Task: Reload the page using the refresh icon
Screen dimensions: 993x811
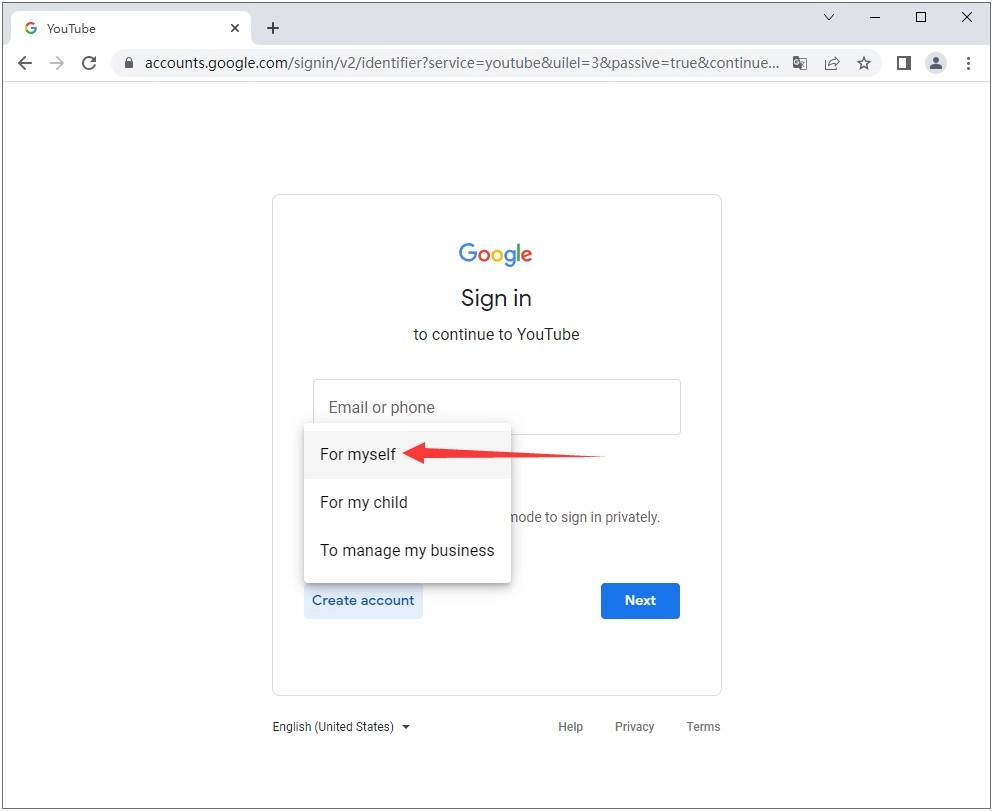Action: click(x=89, y=62)
